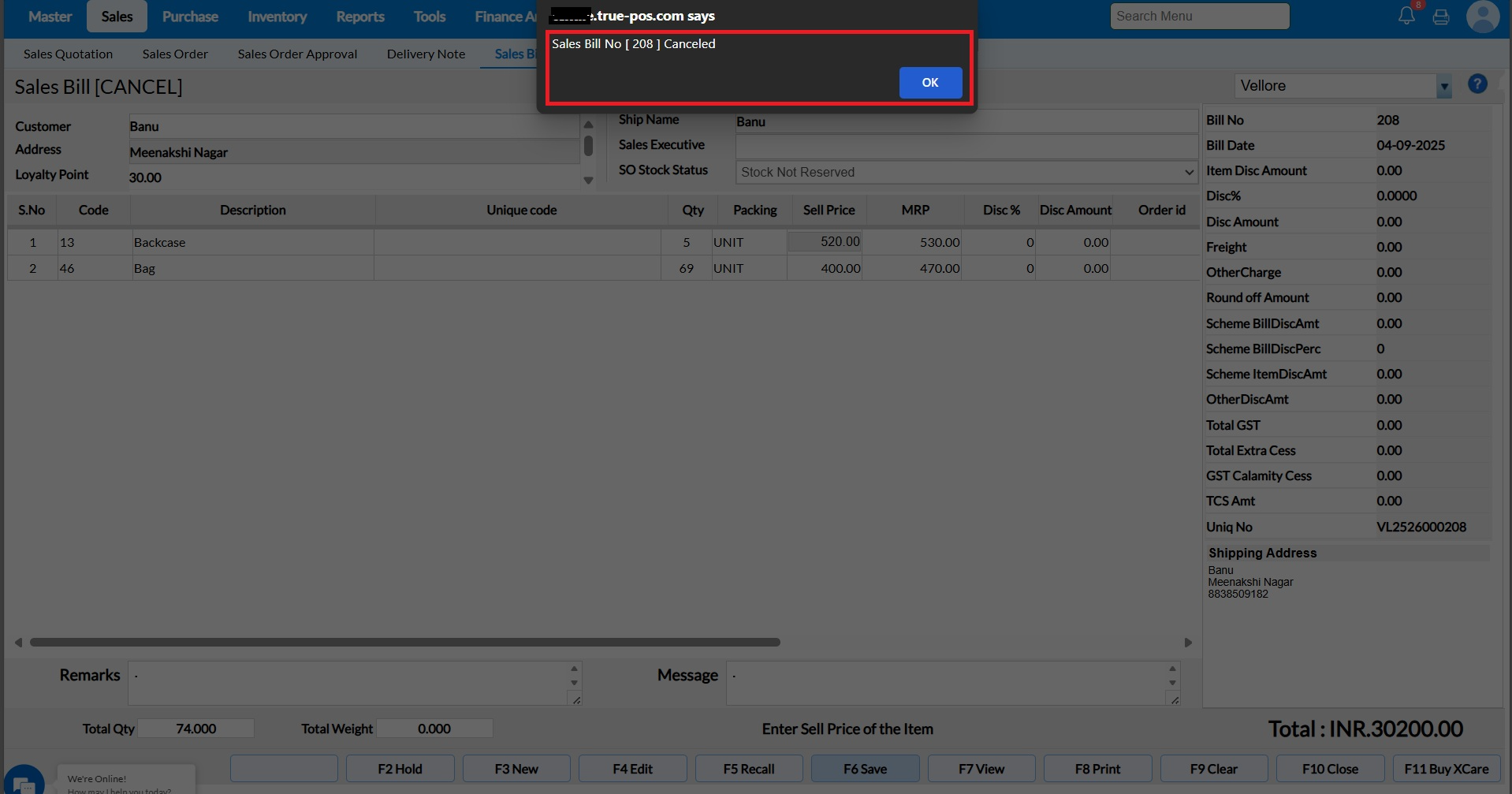Click the Total INR.30200.00 amount

tap(1365, 729)
